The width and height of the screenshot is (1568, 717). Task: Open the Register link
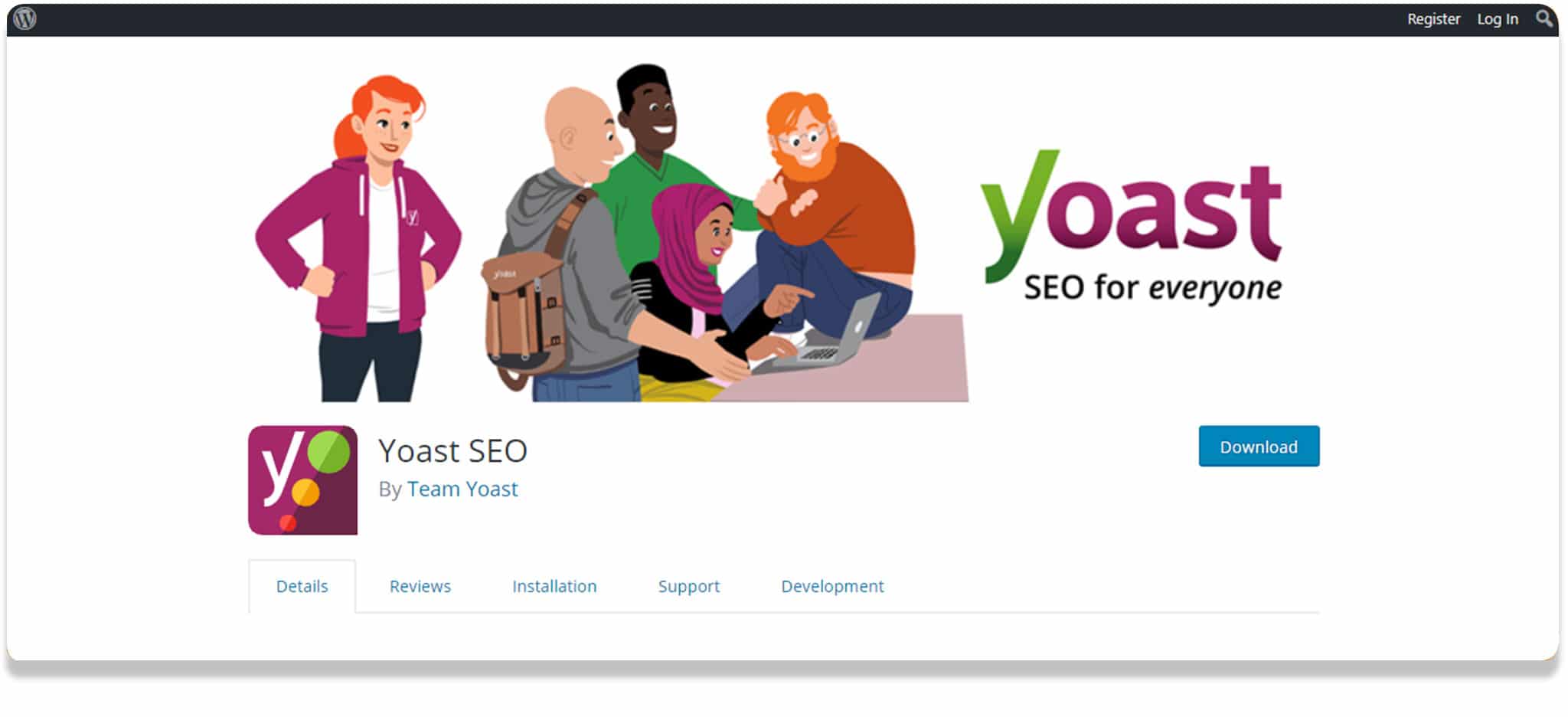pos(1433,19)
